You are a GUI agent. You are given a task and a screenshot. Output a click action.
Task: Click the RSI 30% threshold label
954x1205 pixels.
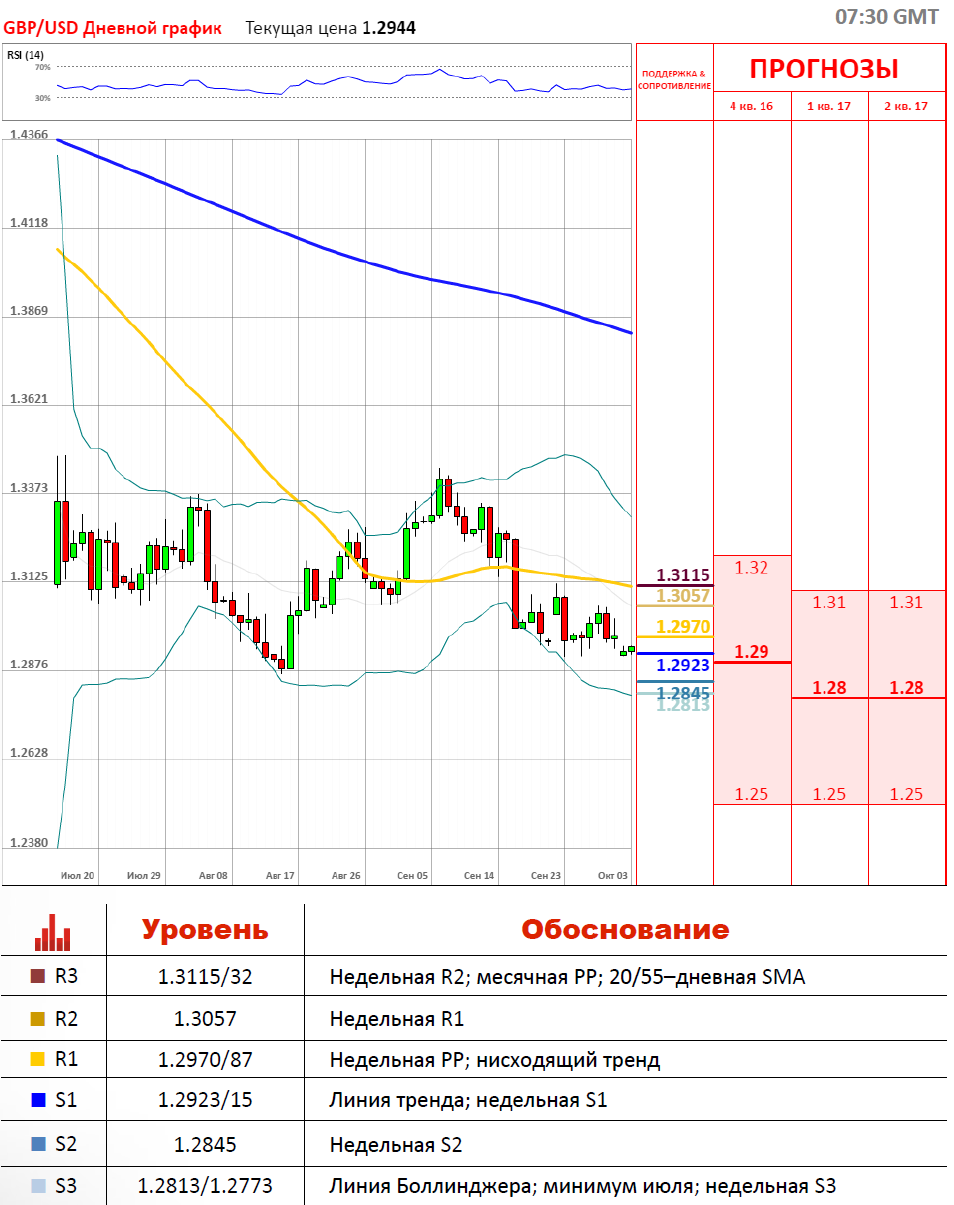(42, 98)
